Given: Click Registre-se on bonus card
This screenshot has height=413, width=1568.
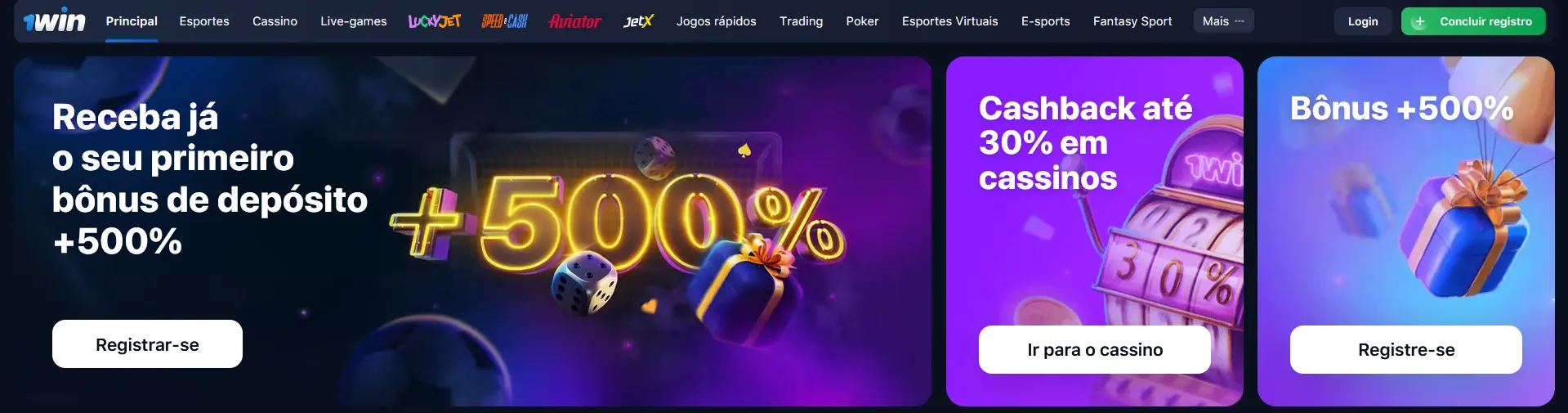Looking at the screenshot, I should point(1406,350).
